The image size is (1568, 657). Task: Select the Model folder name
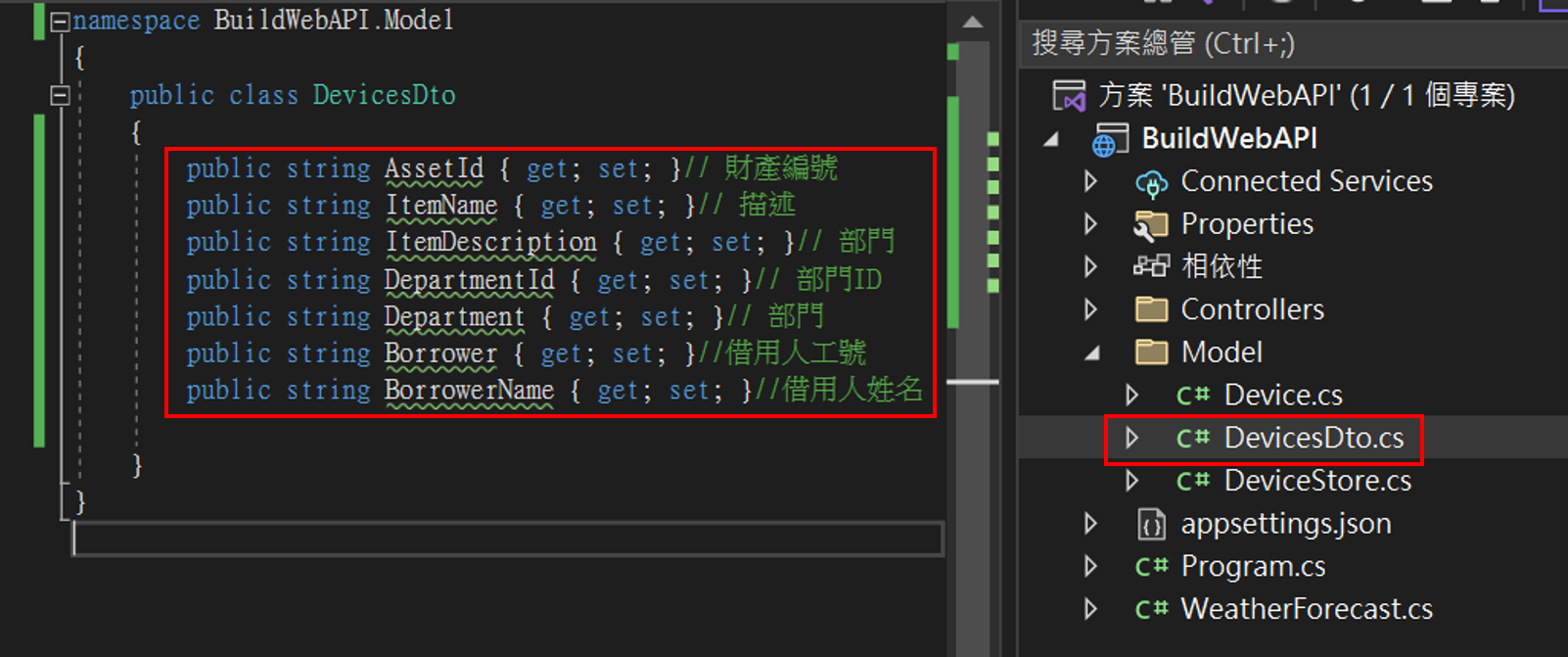(x=1222, y=352)
